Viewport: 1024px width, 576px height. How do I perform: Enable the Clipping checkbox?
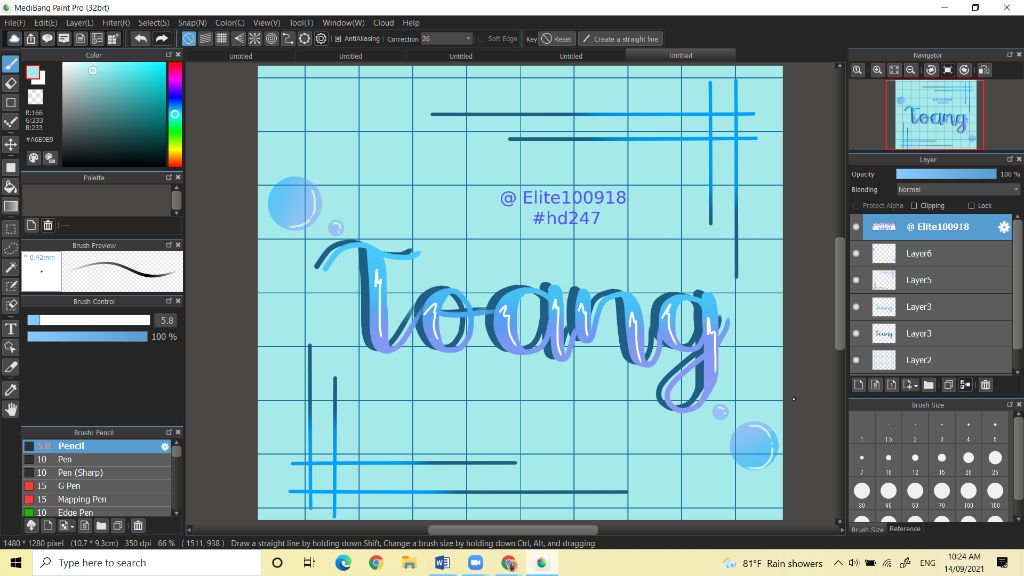click(914, 206)
